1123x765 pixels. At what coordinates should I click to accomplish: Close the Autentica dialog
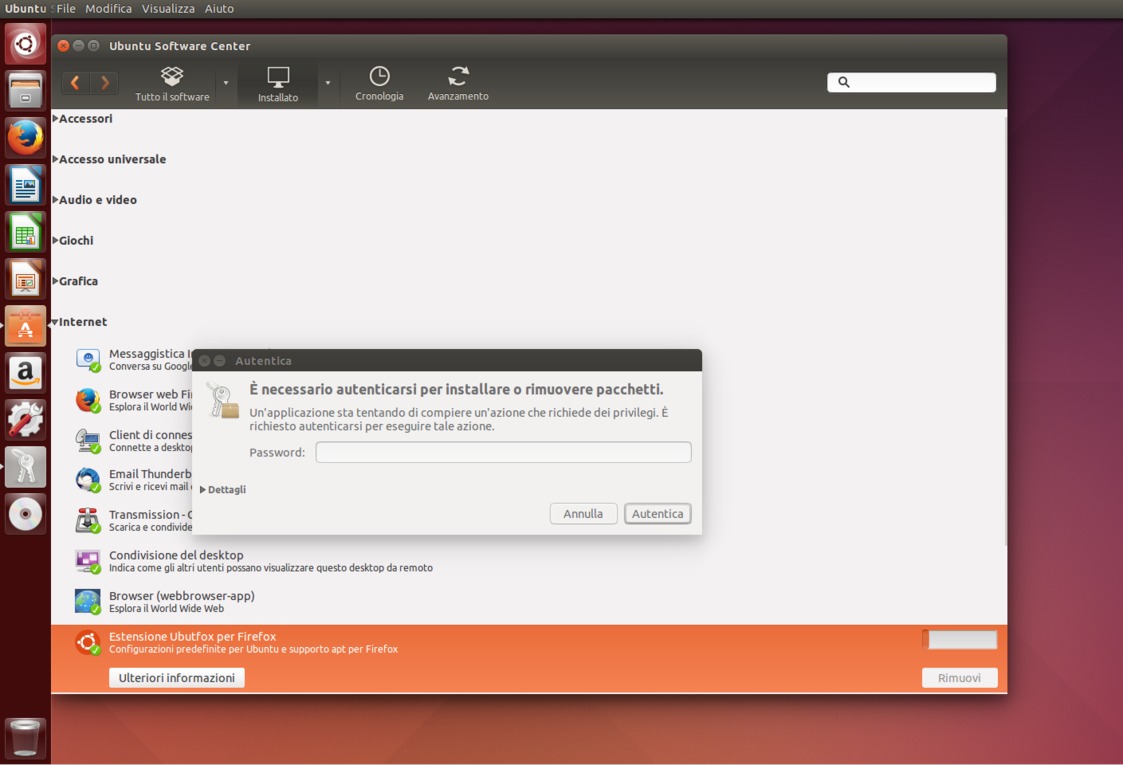[204, 361]
